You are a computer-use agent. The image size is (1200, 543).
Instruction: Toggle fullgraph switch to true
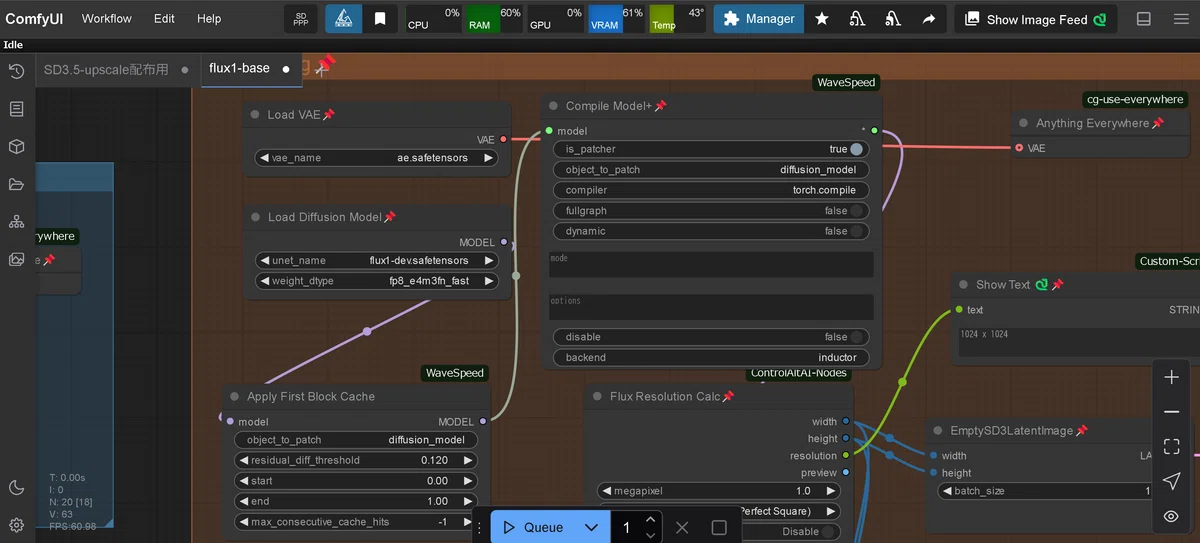(x=855, y=211)
